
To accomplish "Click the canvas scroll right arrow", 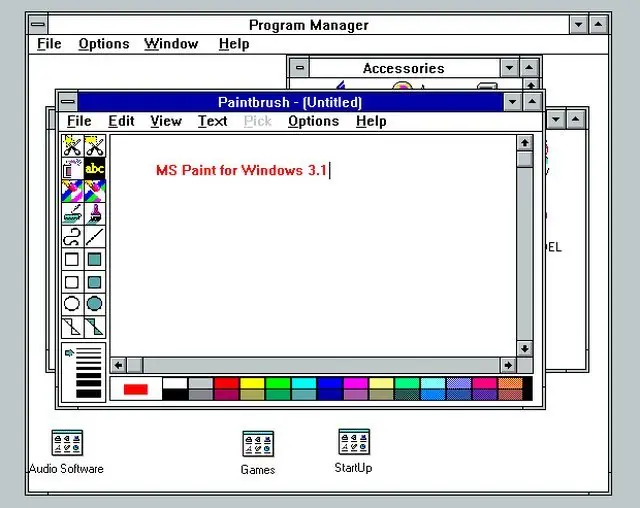I will [508, 365].
